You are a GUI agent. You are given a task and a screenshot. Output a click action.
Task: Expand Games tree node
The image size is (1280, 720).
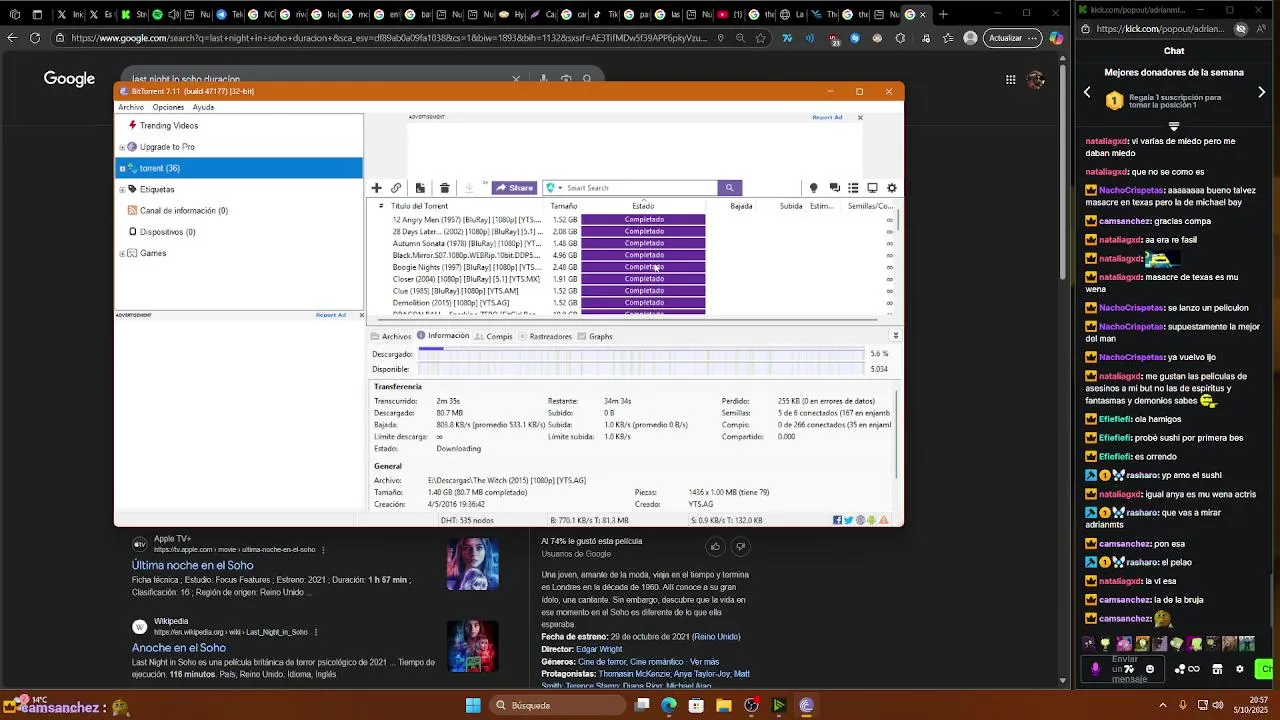pyautogui.click(x=122, y=253)
